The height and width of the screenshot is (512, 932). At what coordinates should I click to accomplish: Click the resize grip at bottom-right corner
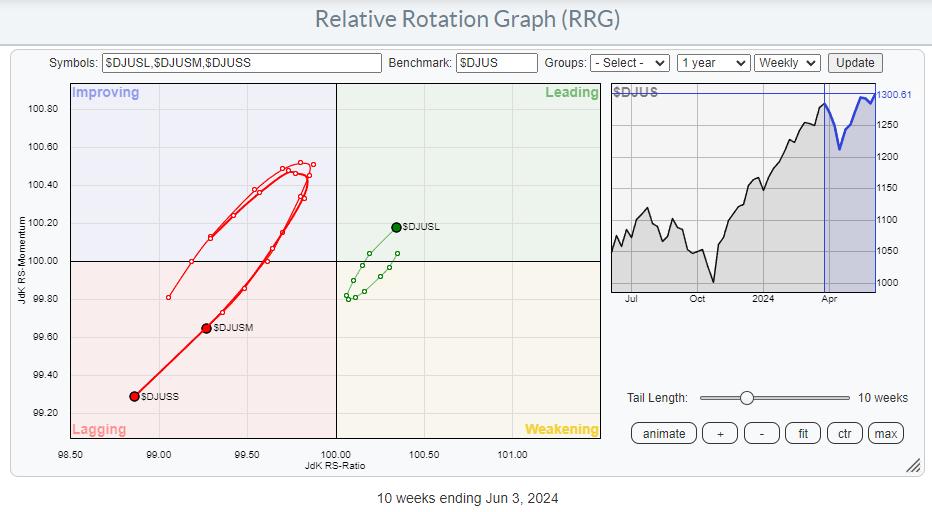(913, 466)
